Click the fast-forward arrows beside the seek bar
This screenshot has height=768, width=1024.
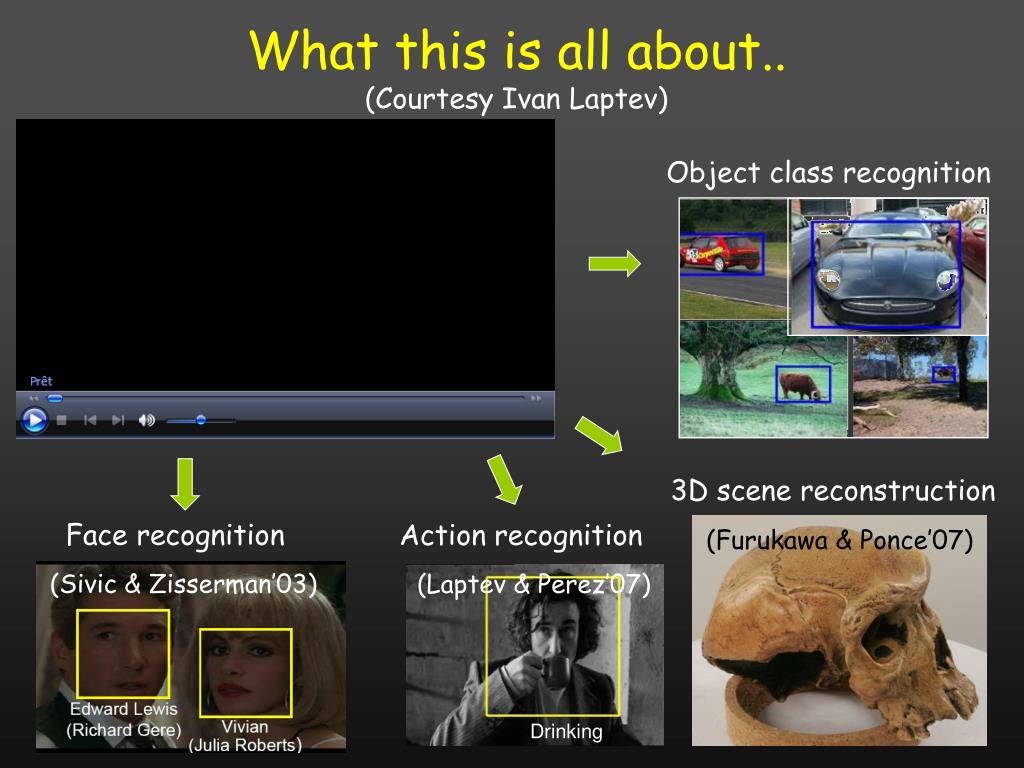point(536,398)
